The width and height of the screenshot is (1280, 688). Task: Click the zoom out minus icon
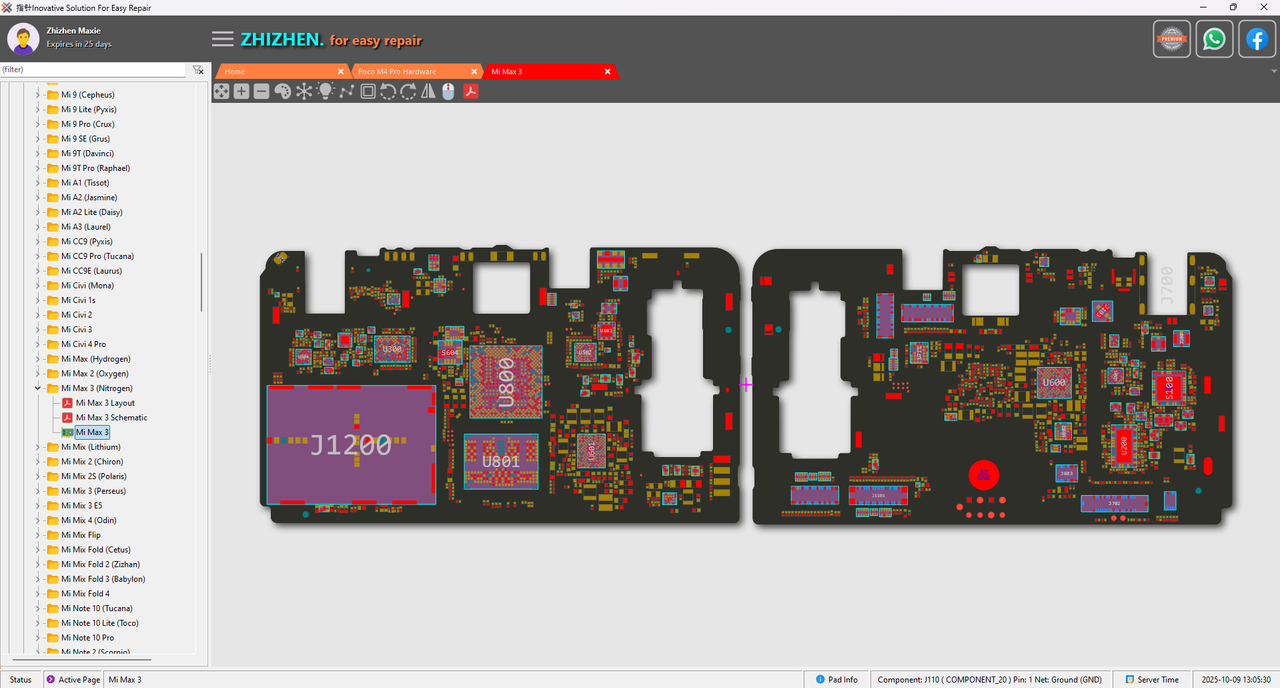pyautogui.click(x=261, y=91)
